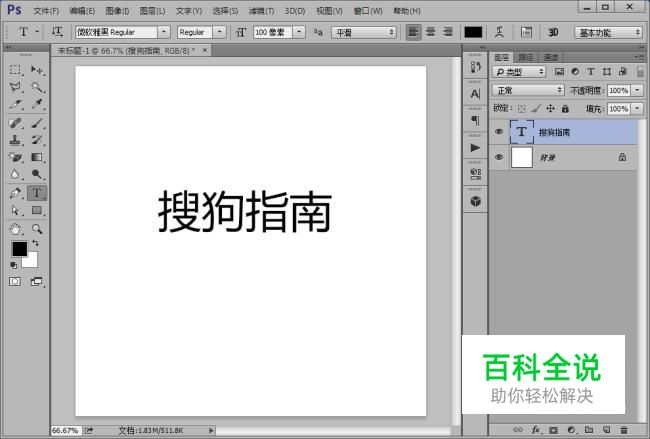Hide the 背景 layer
Viewport: 650px width, 439px height.
click(x=499, y=157)
